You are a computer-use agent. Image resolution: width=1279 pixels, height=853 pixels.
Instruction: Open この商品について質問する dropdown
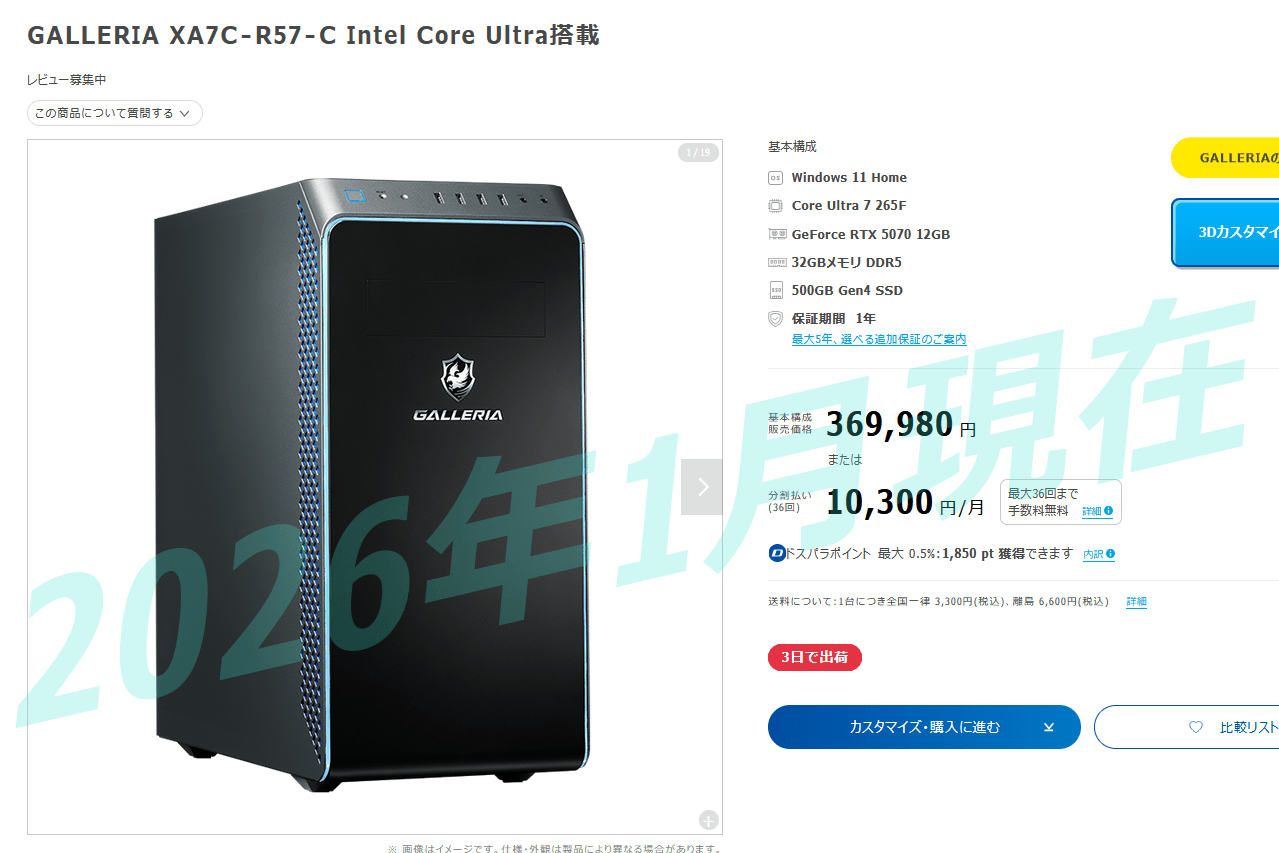tap(115, 113)
